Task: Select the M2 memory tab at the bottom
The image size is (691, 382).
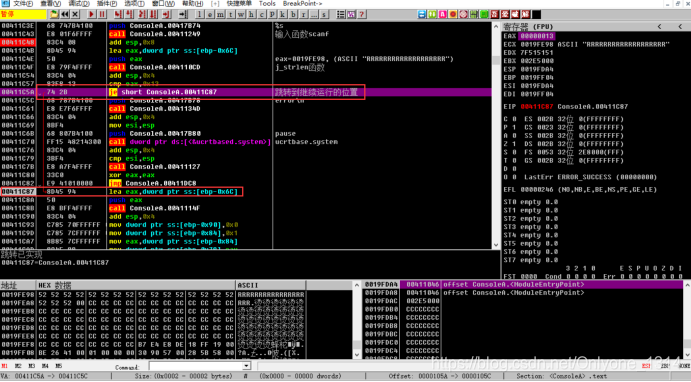Action: (18, 366)
